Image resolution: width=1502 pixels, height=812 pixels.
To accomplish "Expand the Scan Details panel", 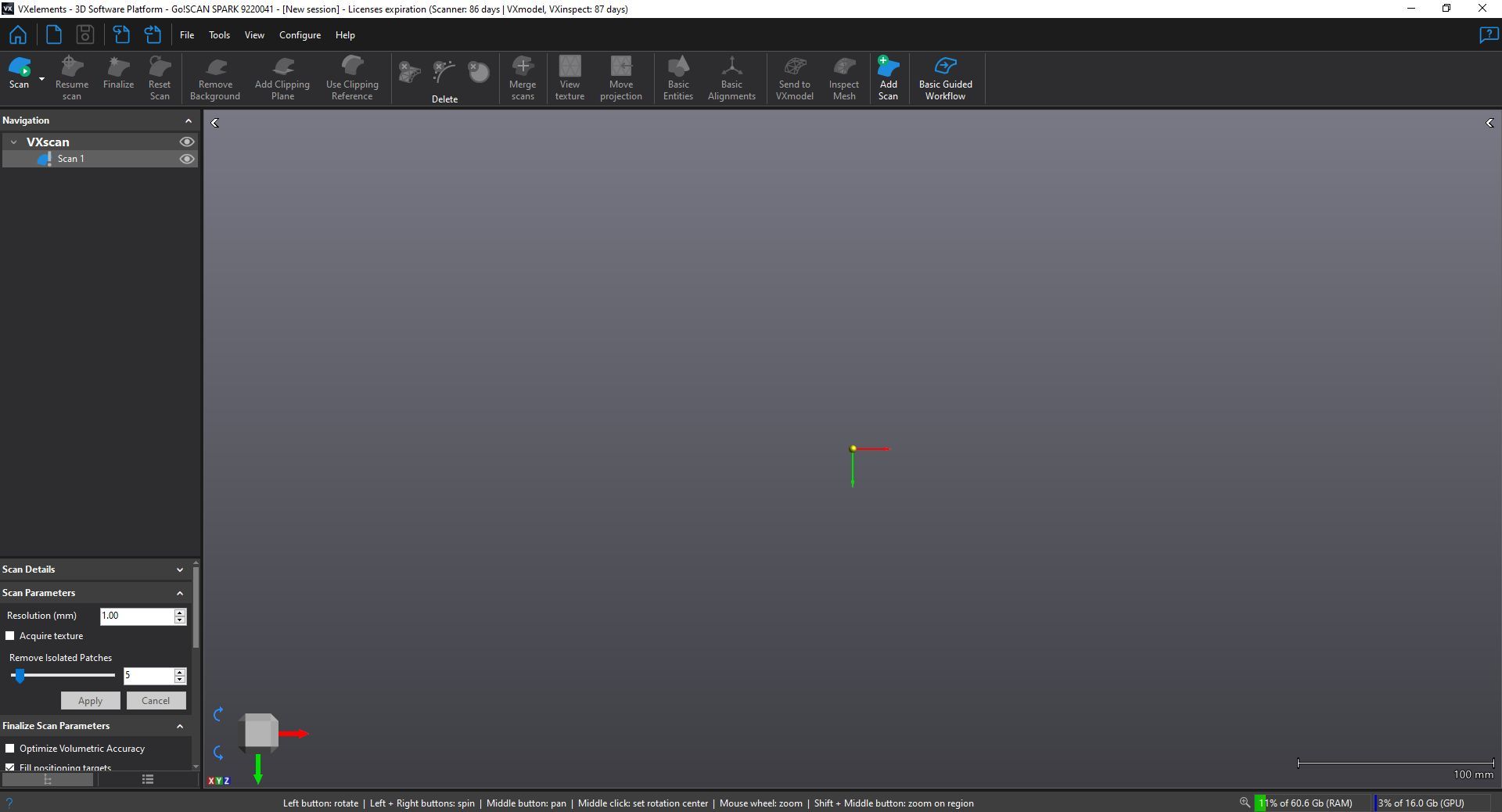I will pos(179,569).
